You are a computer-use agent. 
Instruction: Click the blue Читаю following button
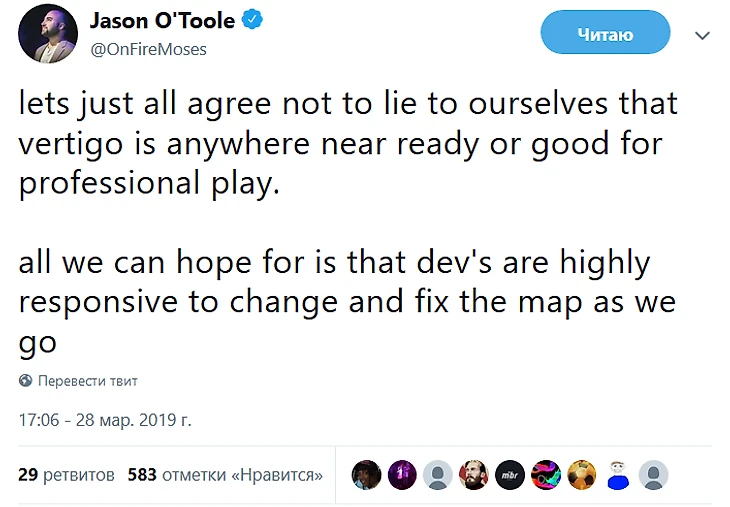point(605,33)
